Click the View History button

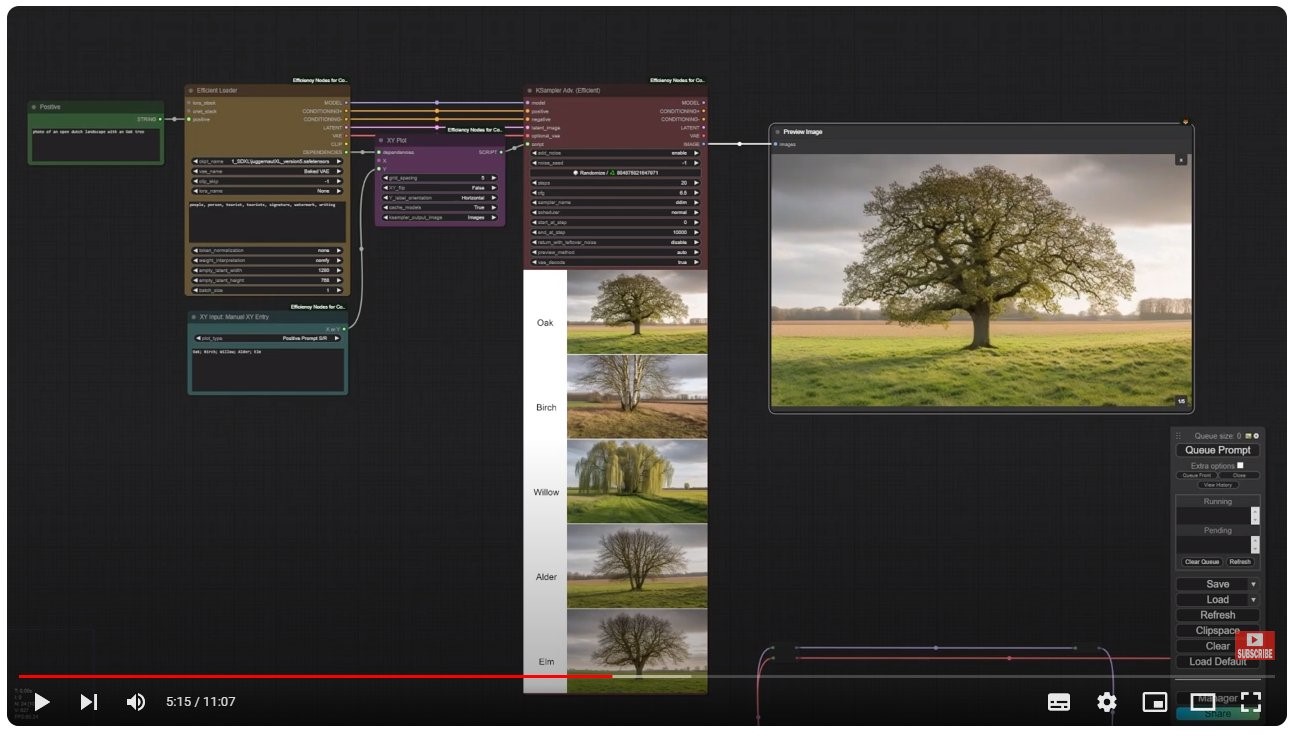(x=1217, y=485)
